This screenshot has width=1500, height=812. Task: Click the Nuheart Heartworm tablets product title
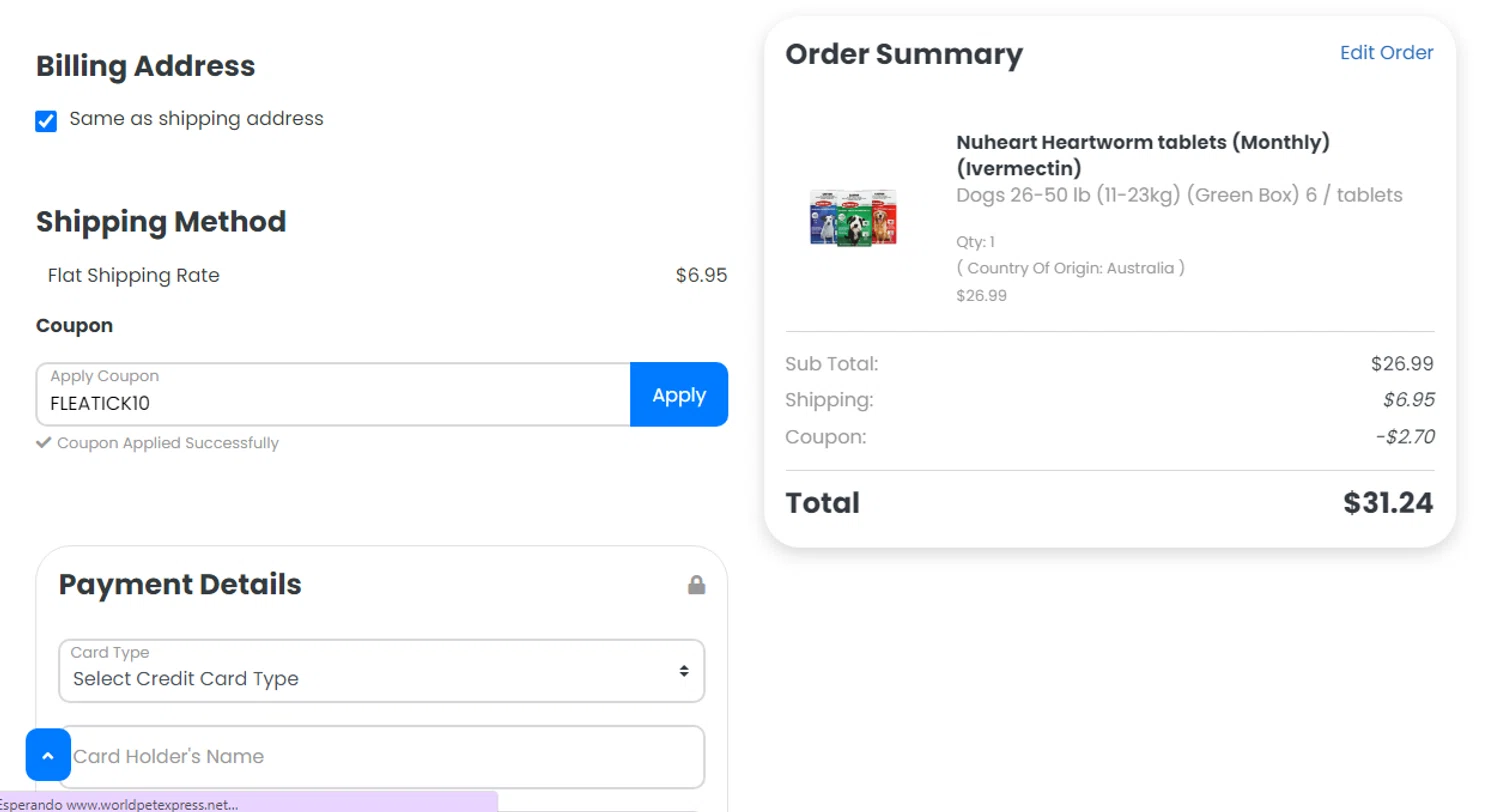pyautogui.click(x=1143, y=155)
